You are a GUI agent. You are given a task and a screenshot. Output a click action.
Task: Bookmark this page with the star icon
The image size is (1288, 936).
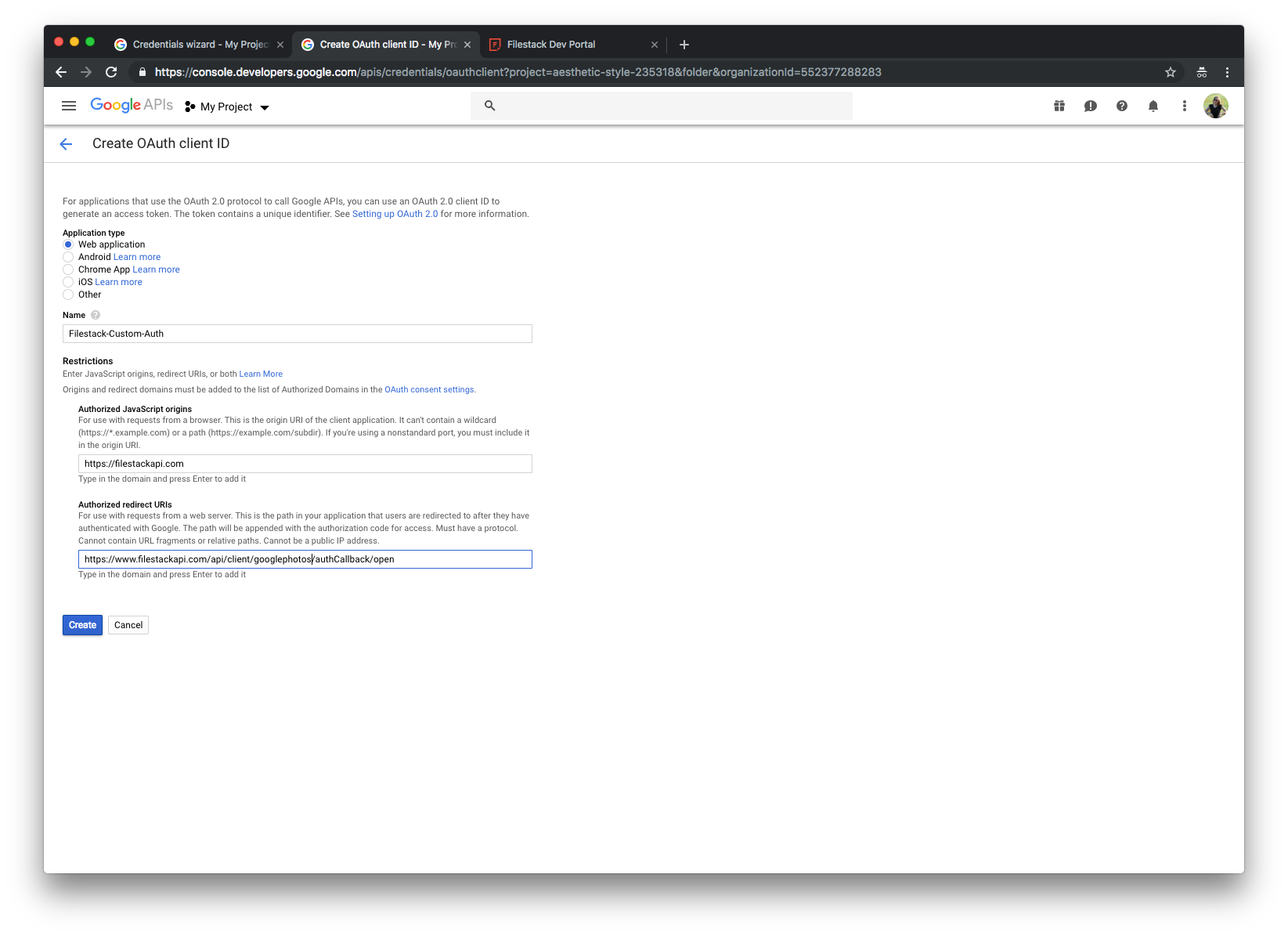(1171, 72)
